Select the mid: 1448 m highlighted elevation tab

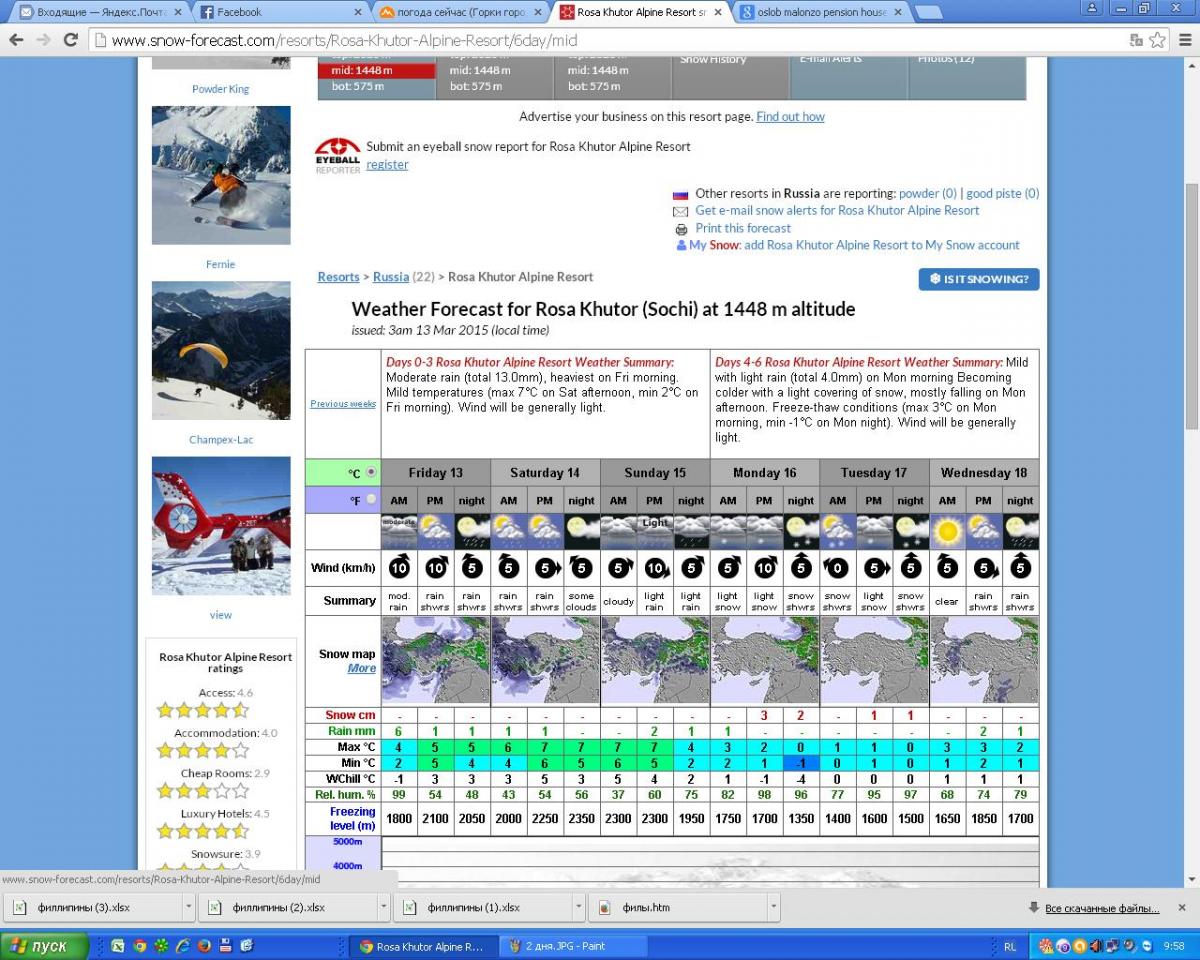(x=376, y=71)
